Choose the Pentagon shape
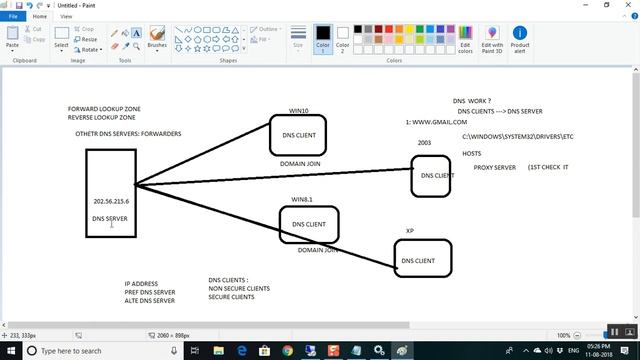The image size is (640, 360). [x=198, y=40]
